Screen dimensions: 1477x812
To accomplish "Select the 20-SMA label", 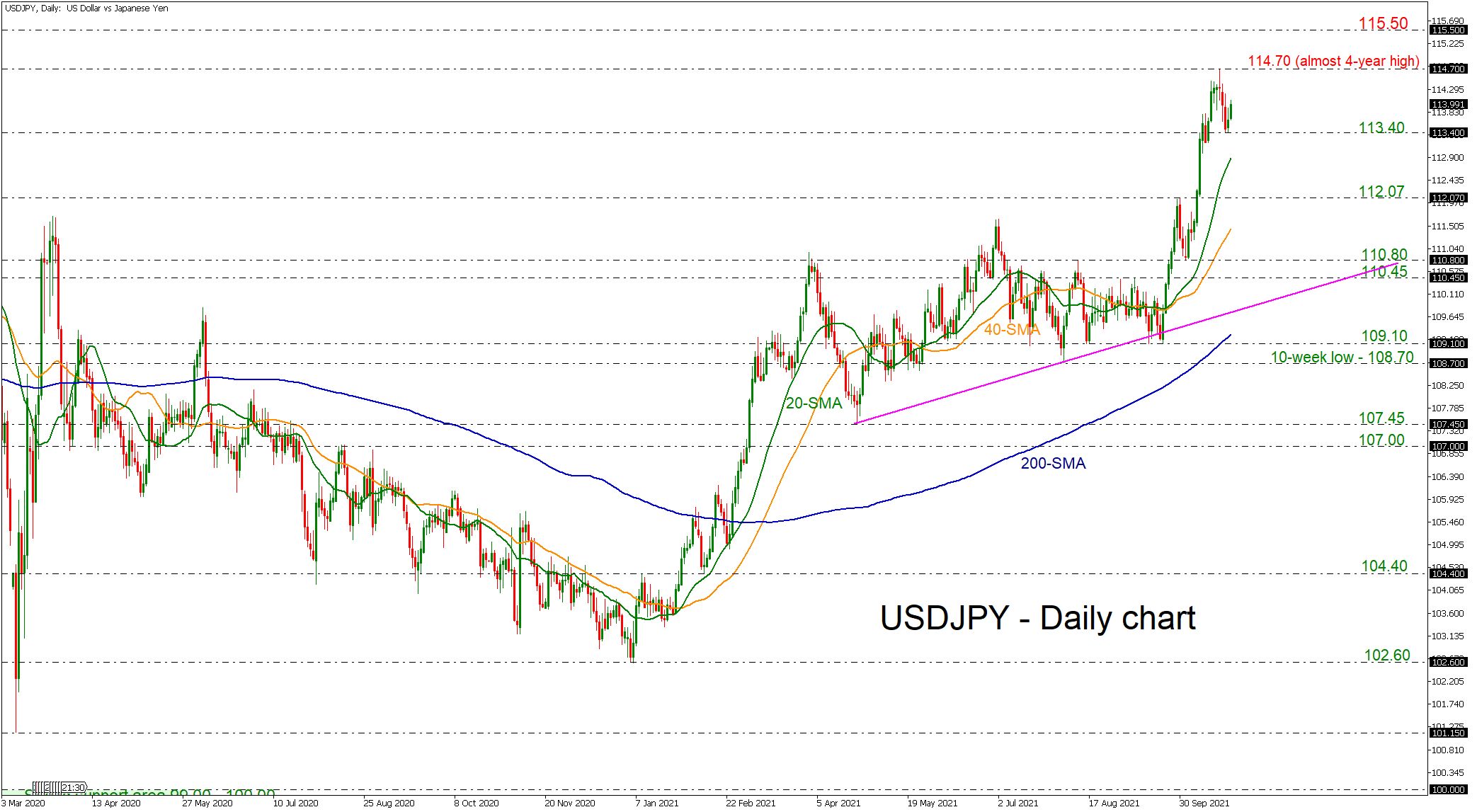I will tap(814, 404).
